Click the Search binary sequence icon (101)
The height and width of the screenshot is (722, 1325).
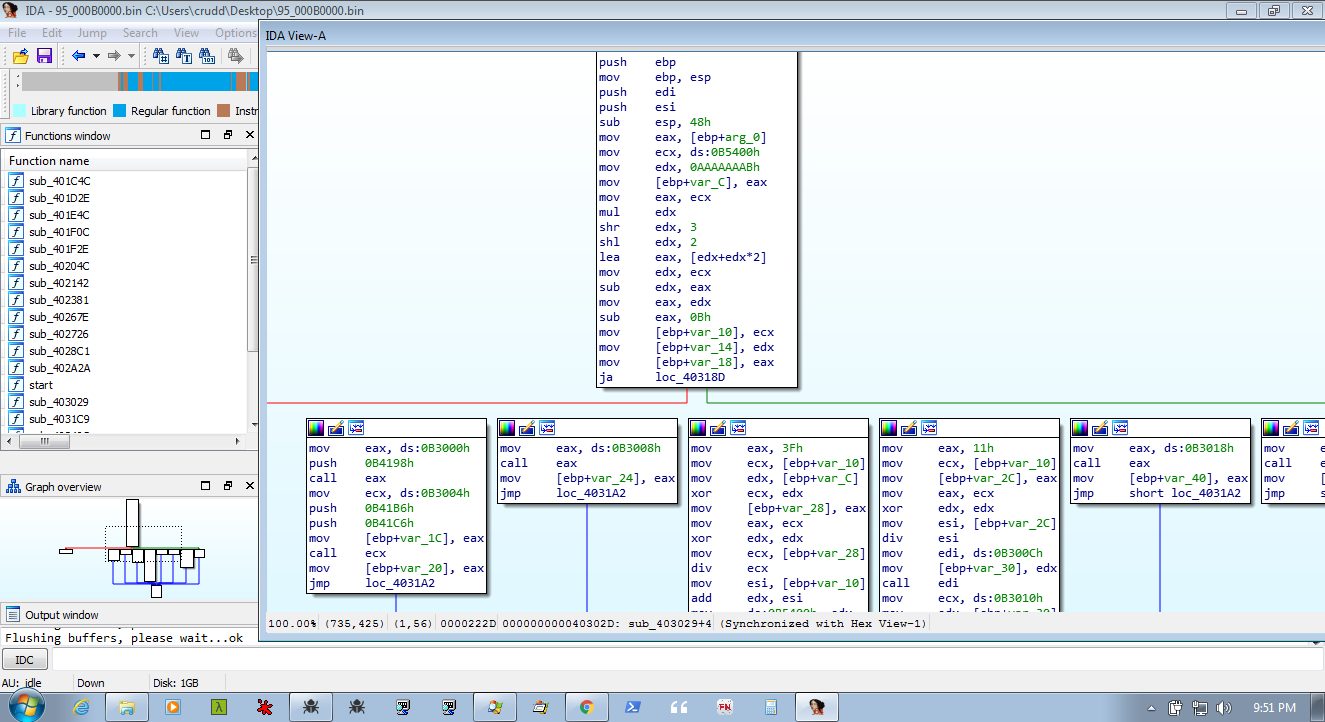click(x=207, y=56)
